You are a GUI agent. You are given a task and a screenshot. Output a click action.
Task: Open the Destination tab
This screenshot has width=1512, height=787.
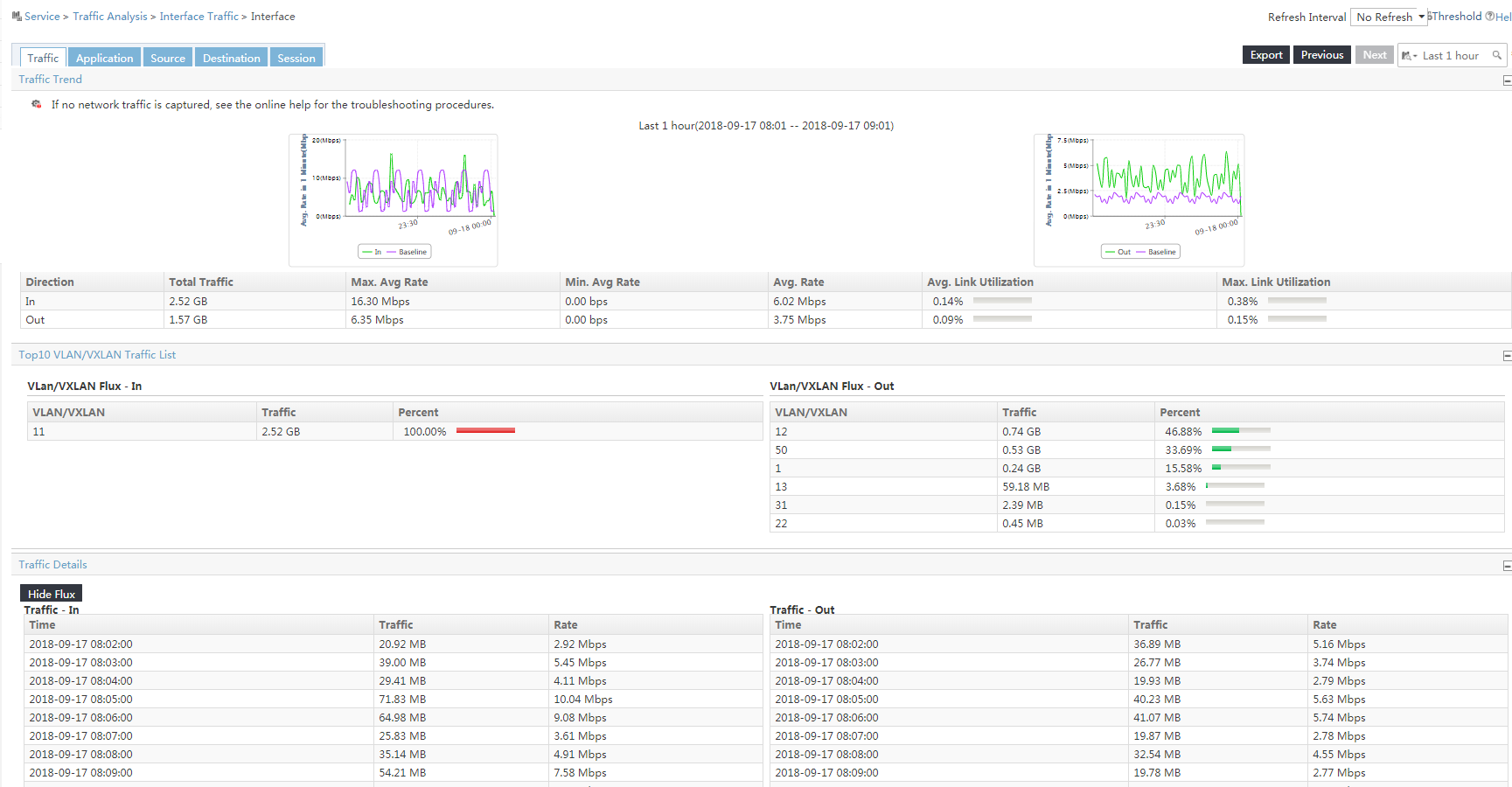232,58
